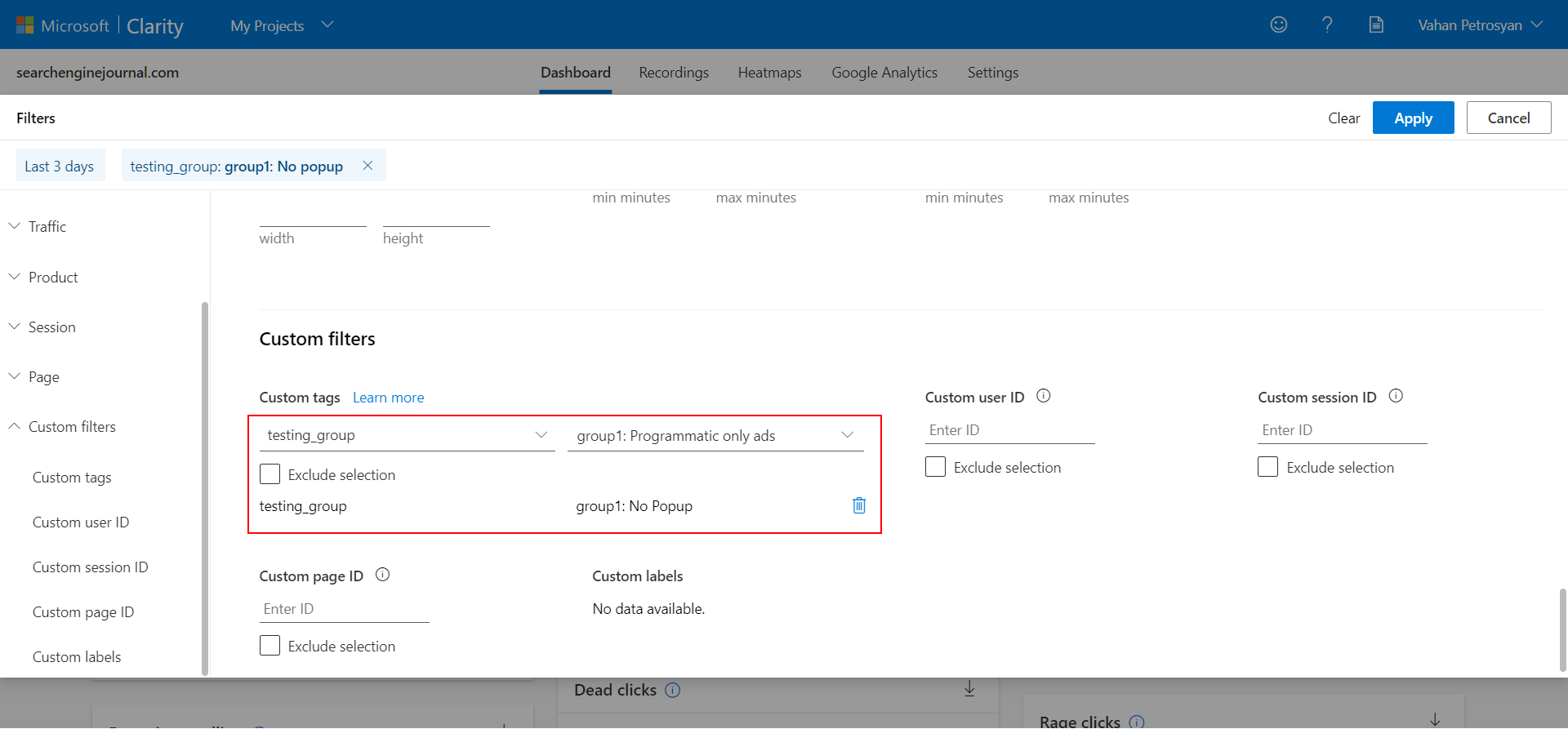Viewport: 1568px width, 729px height.
Task: Download the Dead clicks card data
Action: pyautogui.click(x=969, y=689)
